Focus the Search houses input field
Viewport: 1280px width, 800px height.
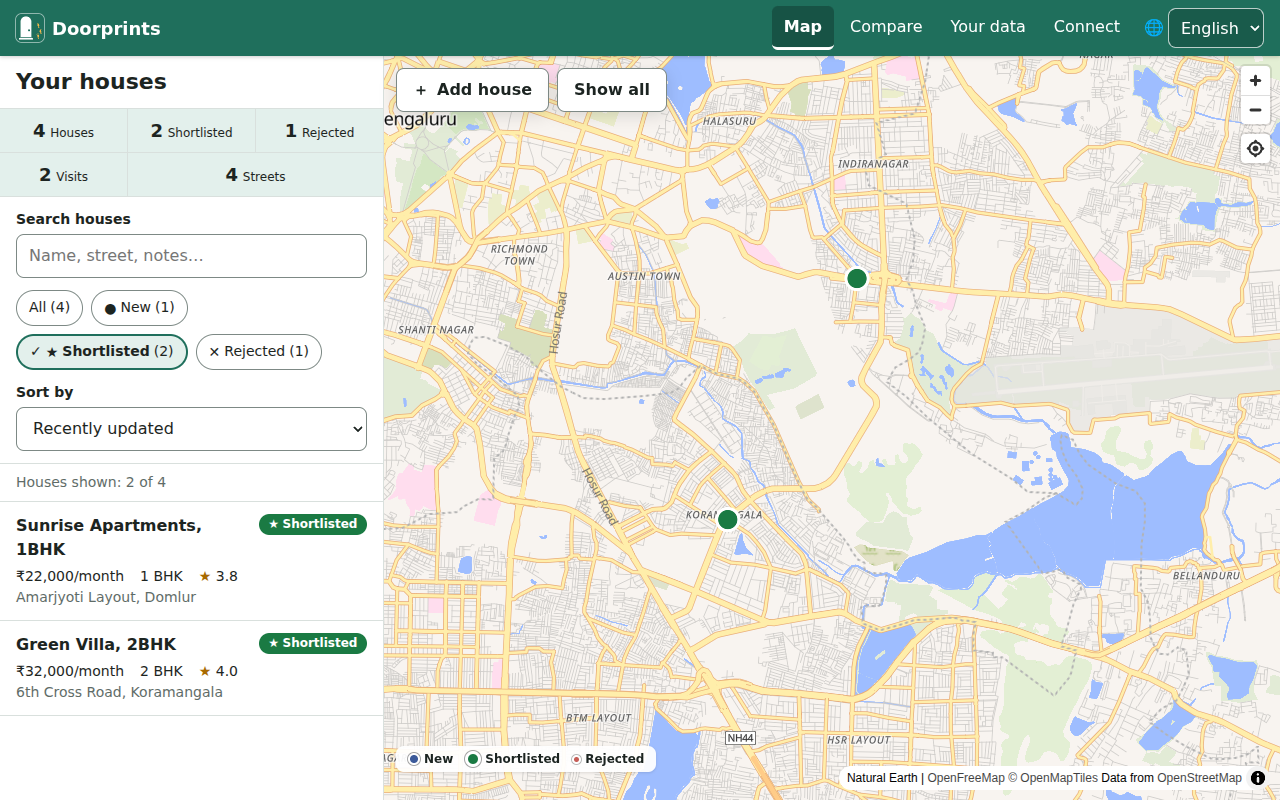tap(191, 256)
